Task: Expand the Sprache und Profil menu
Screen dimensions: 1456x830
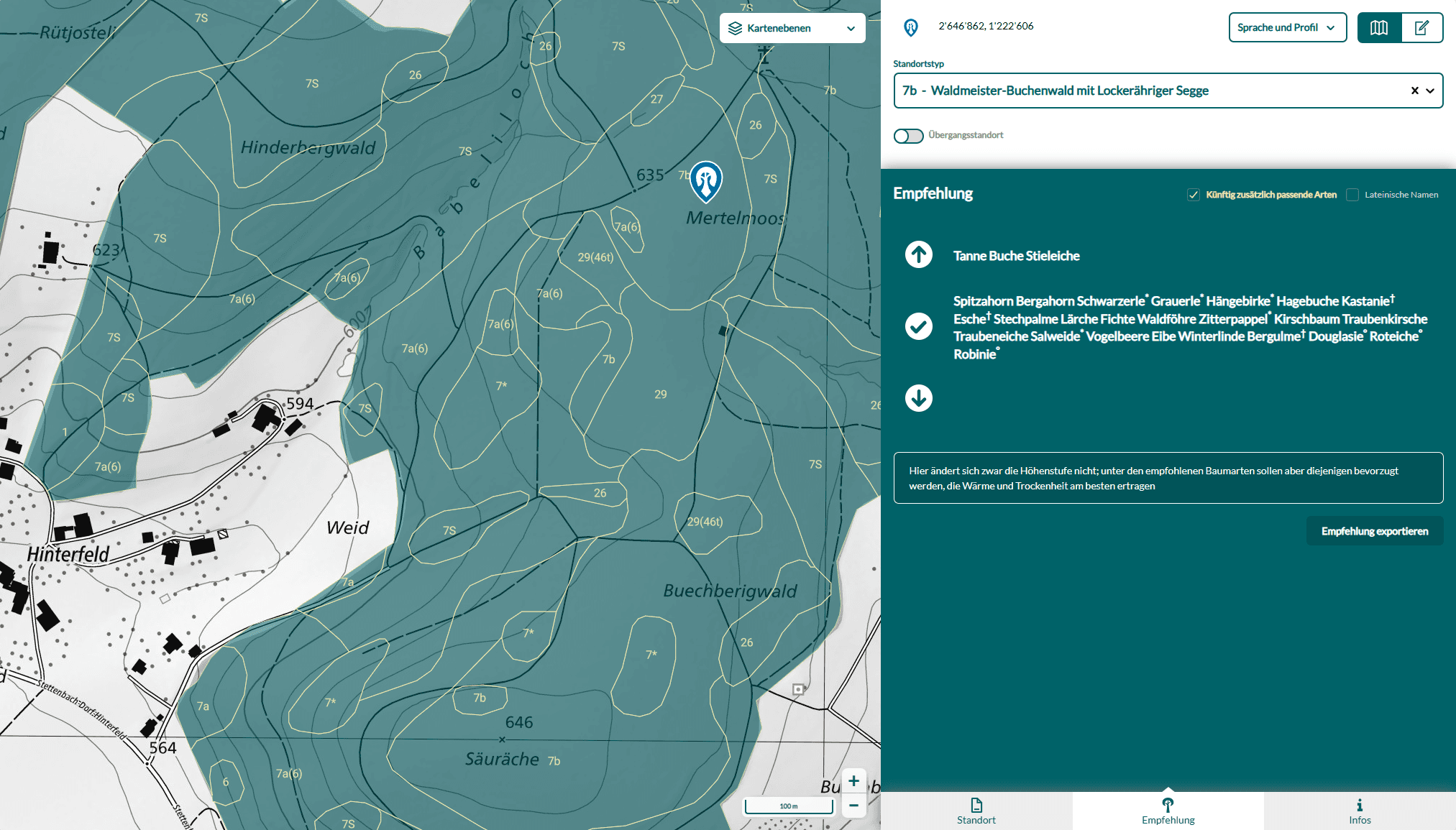Action: [x=1286, y=28]
